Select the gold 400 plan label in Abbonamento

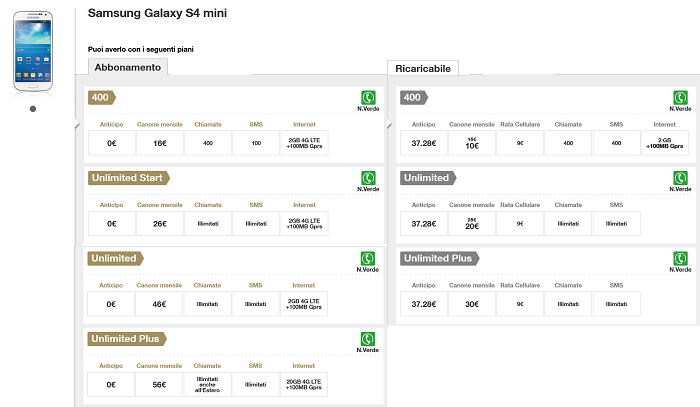102,97
